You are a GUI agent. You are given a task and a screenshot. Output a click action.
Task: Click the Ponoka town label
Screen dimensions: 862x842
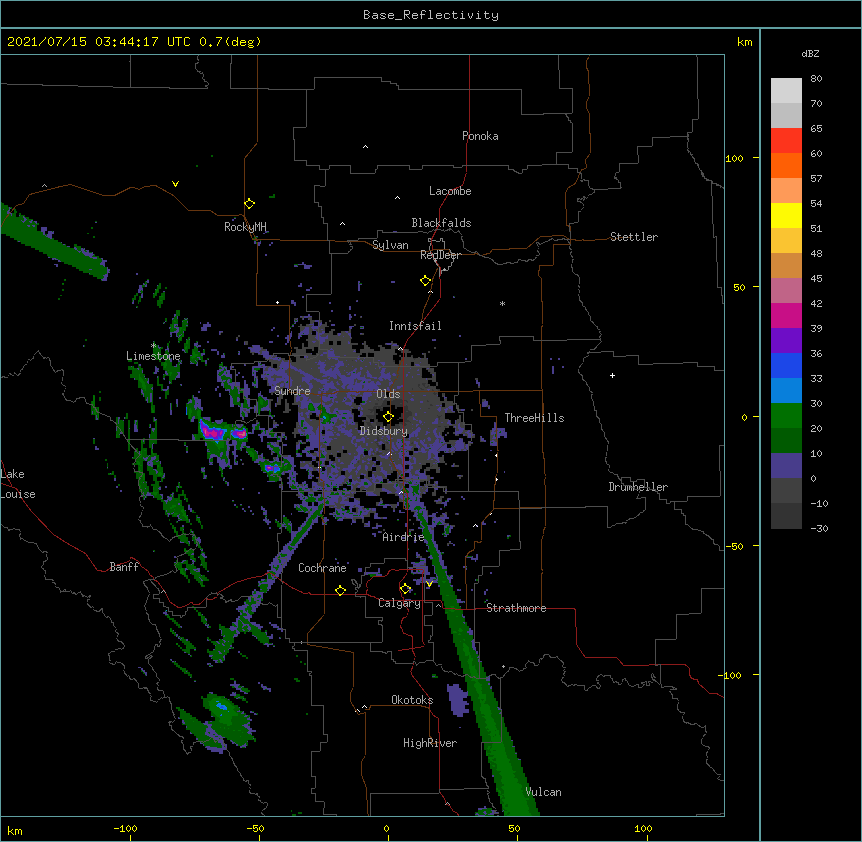480,136
